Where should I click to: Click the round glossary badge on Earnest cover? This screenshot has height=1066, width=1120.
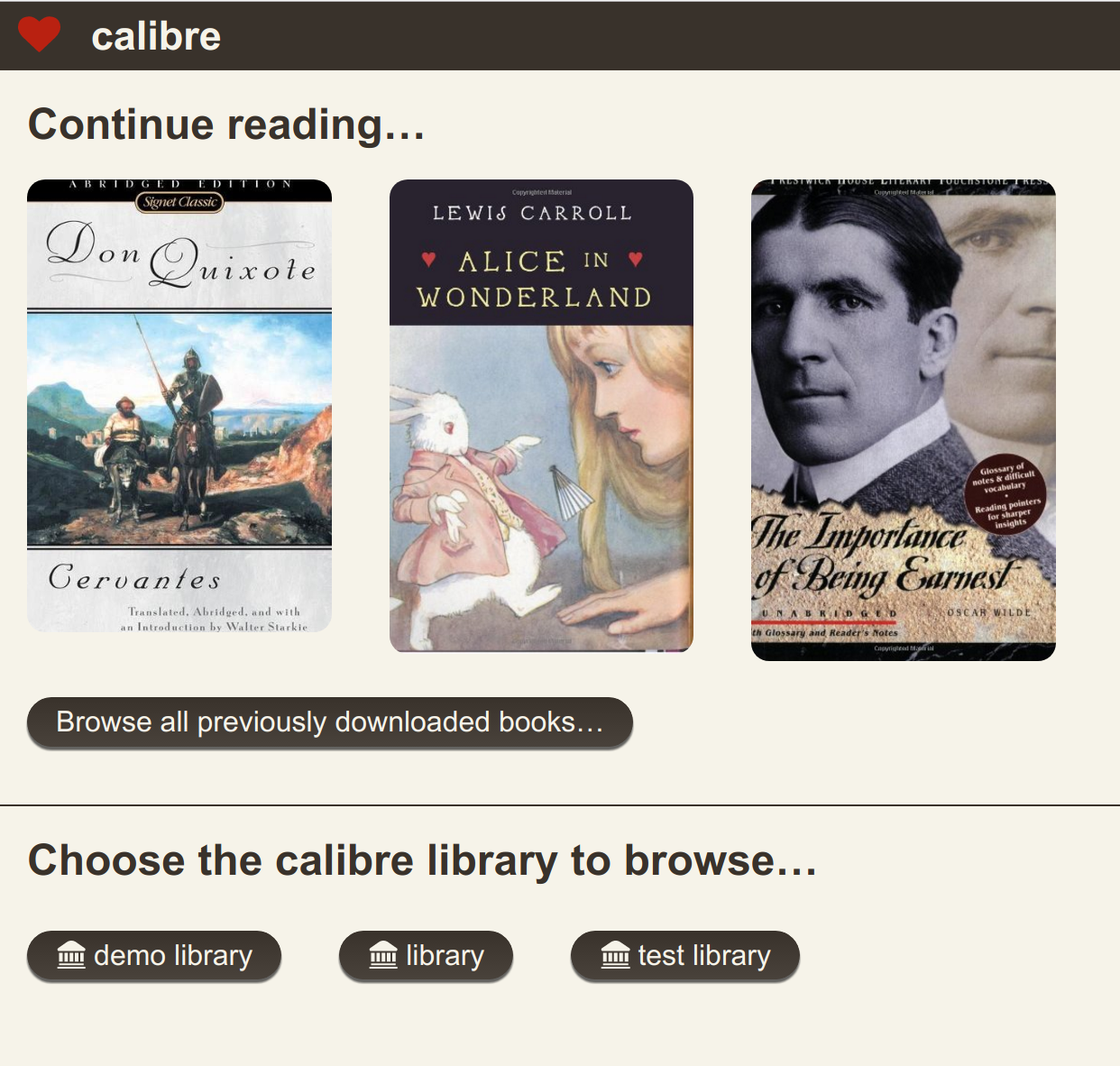(x=1006, y=494)
